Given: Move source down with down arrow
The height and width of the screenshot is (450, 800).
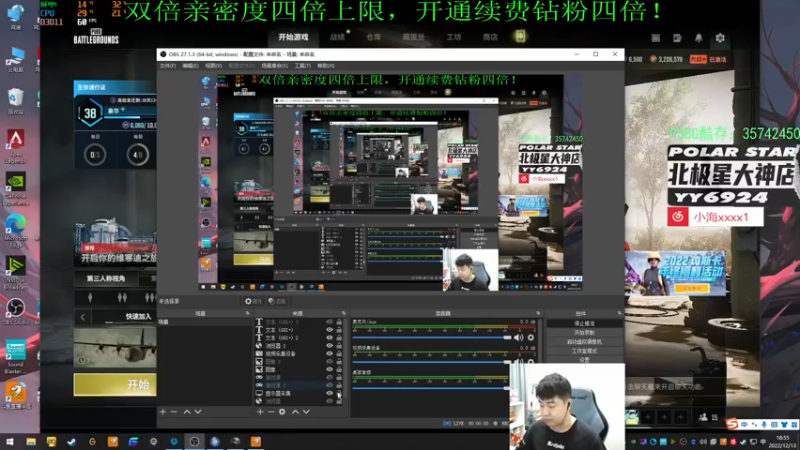Looking at the screenshot, I should (x=306, y=412).
